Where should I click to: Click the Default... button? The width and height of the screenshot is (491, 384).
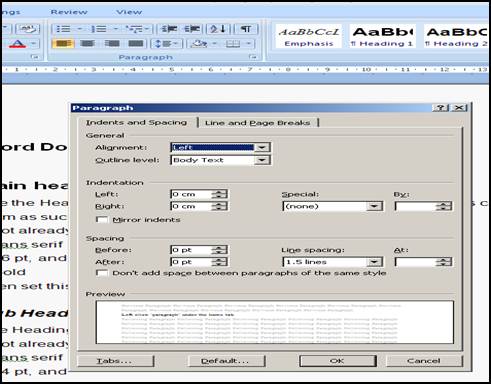pyautogui.click(x=227, y=361)
